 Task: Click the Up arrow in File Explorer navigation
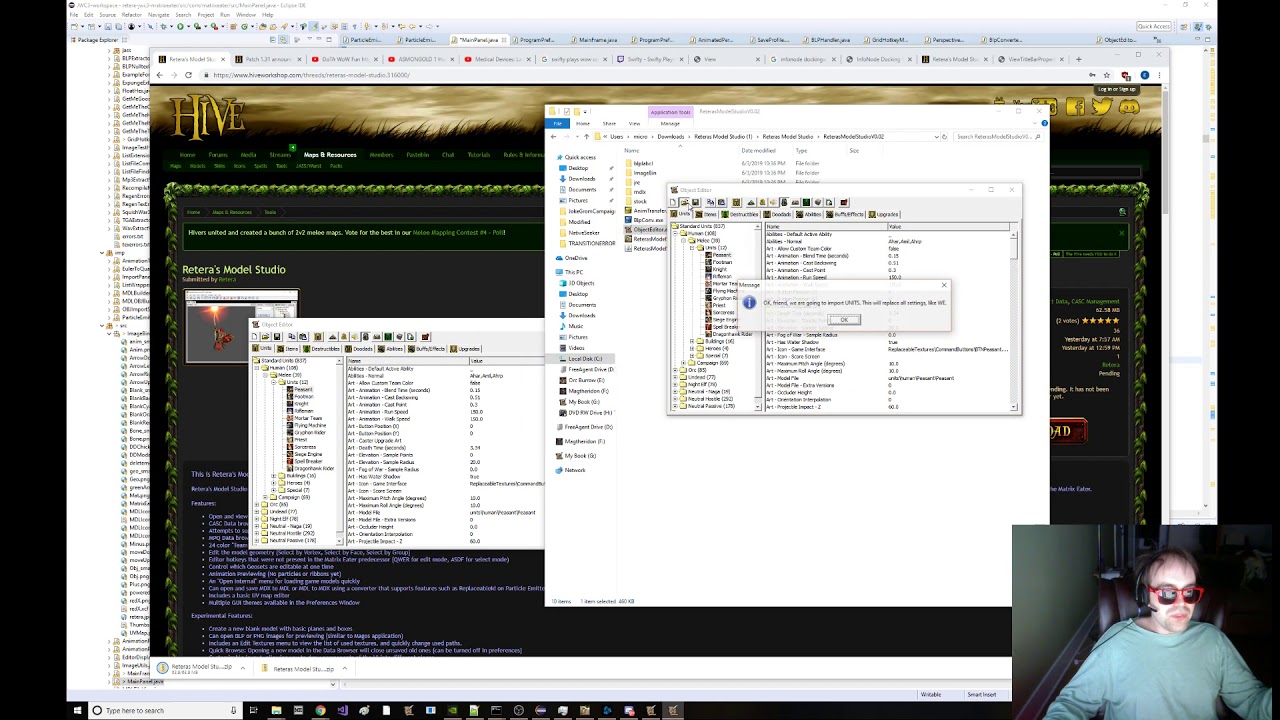[586, 136]
